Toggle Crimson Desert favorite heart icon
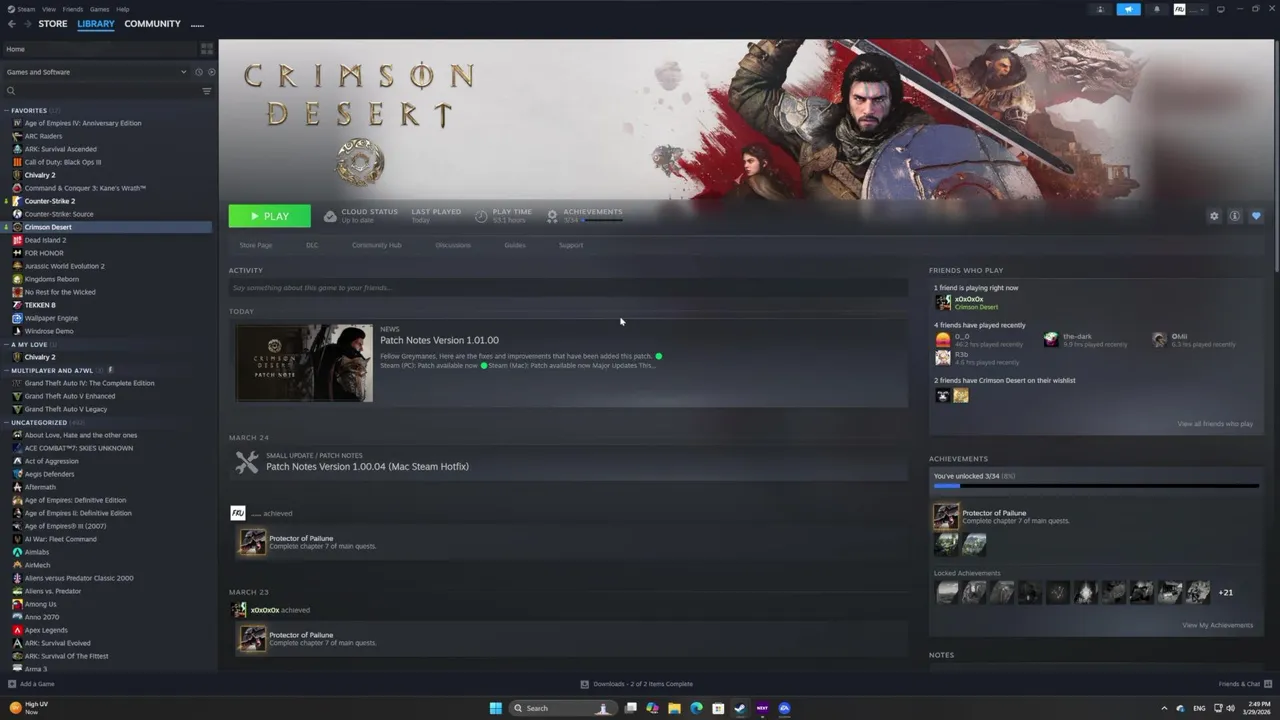1280x720 pixels. [x=1256, y=216]
